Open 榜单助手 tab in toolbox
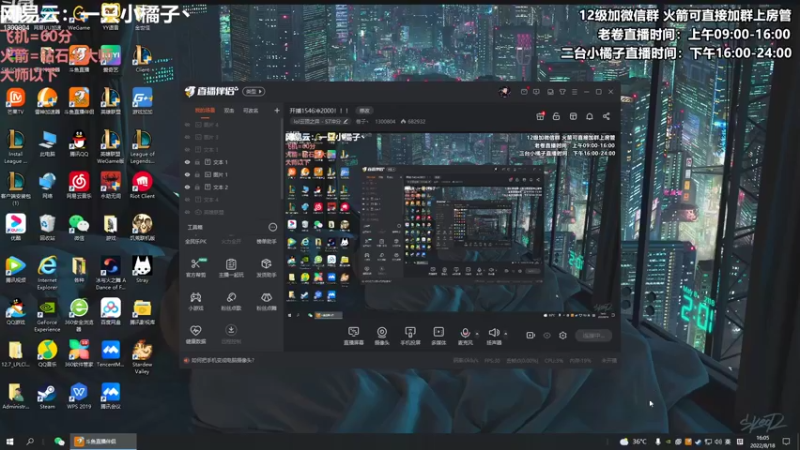 (266, 242)
